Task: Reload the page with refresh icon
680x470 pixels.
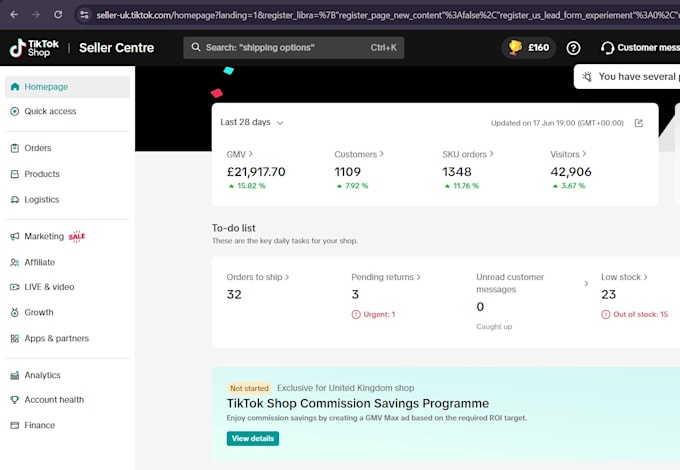Action: point(58,15)
